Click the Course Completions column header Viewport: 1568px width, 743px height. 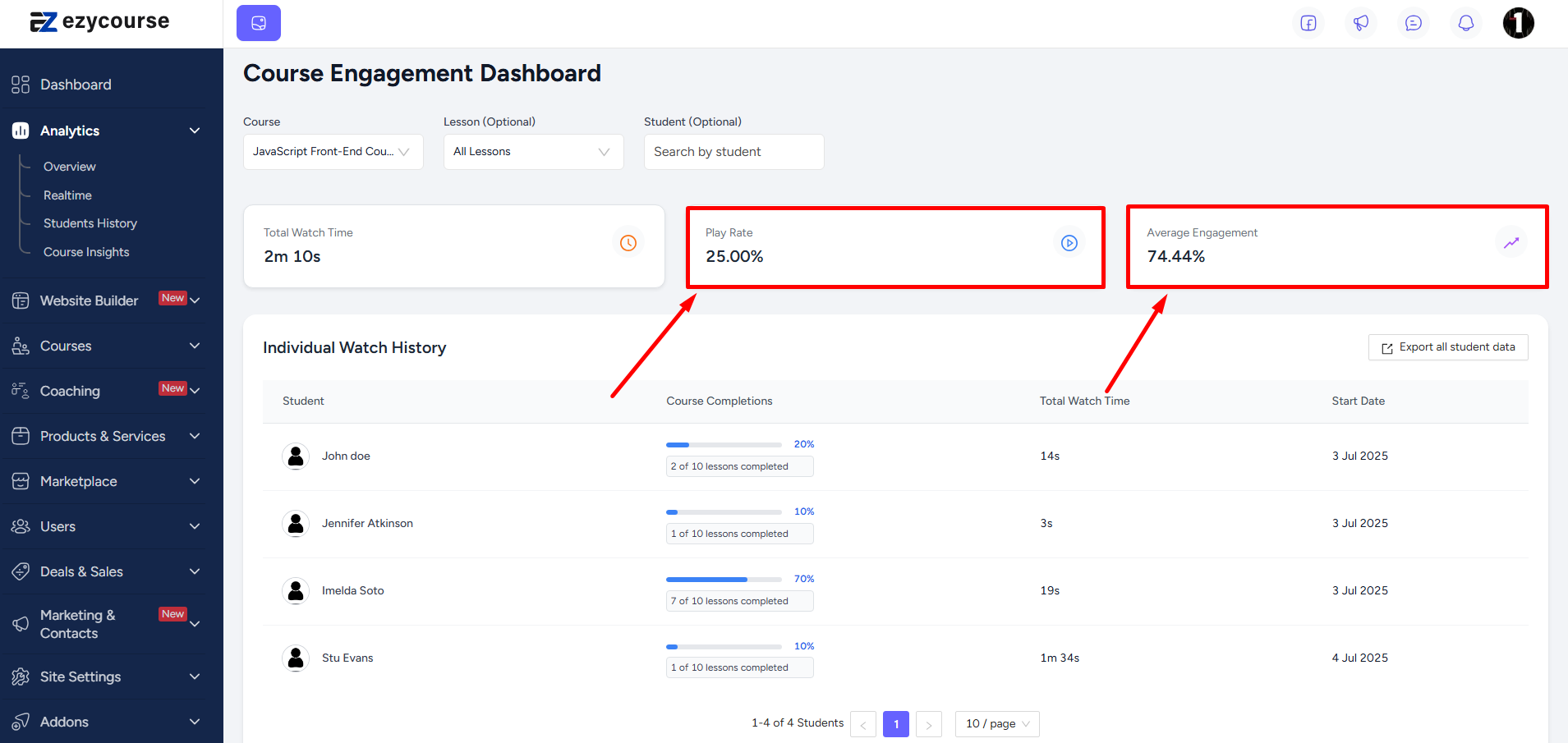720,401
